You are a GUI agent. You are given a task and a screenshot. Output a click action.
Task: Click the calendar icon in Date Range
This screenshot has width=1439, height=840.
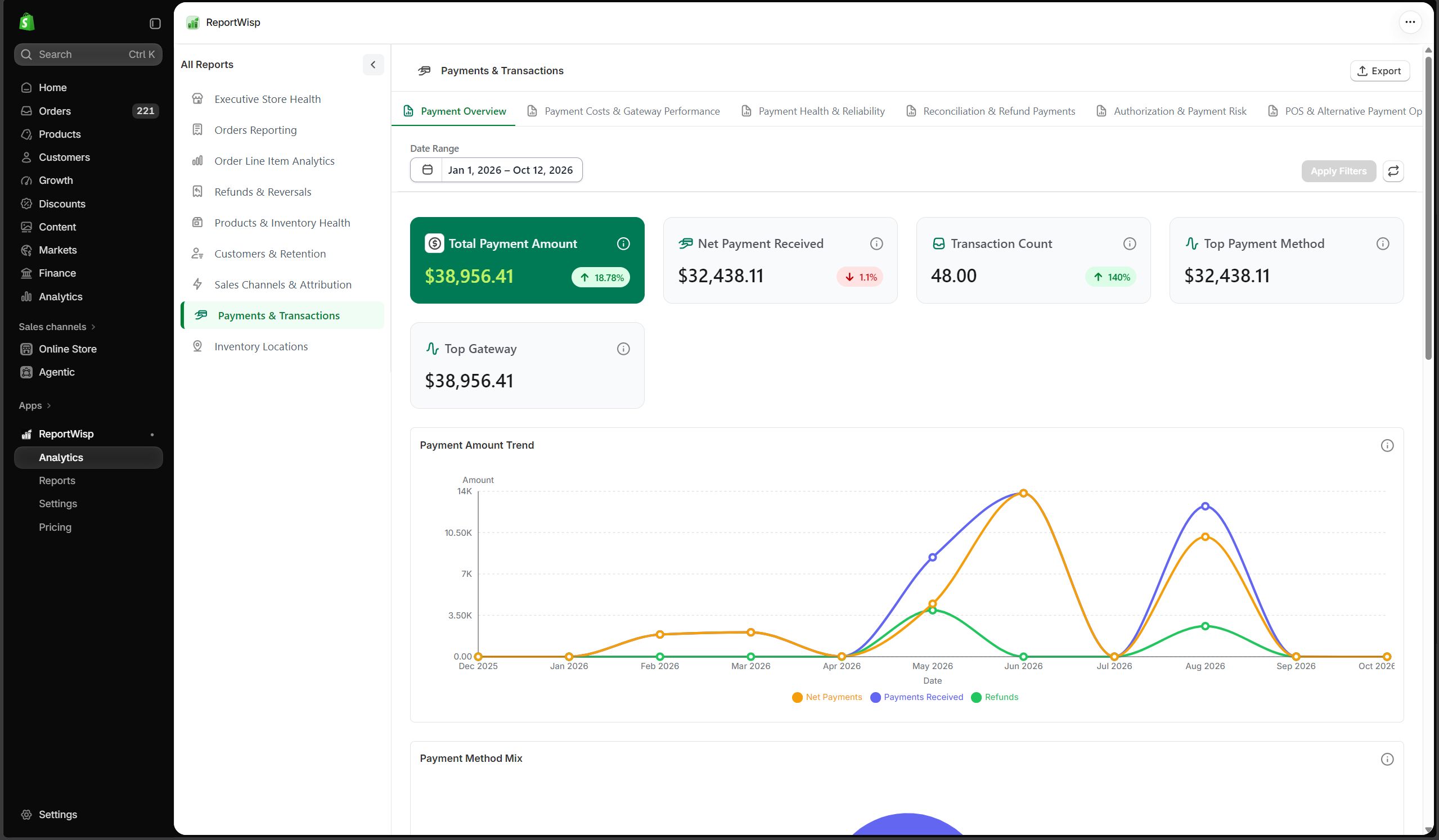[427, 170]
